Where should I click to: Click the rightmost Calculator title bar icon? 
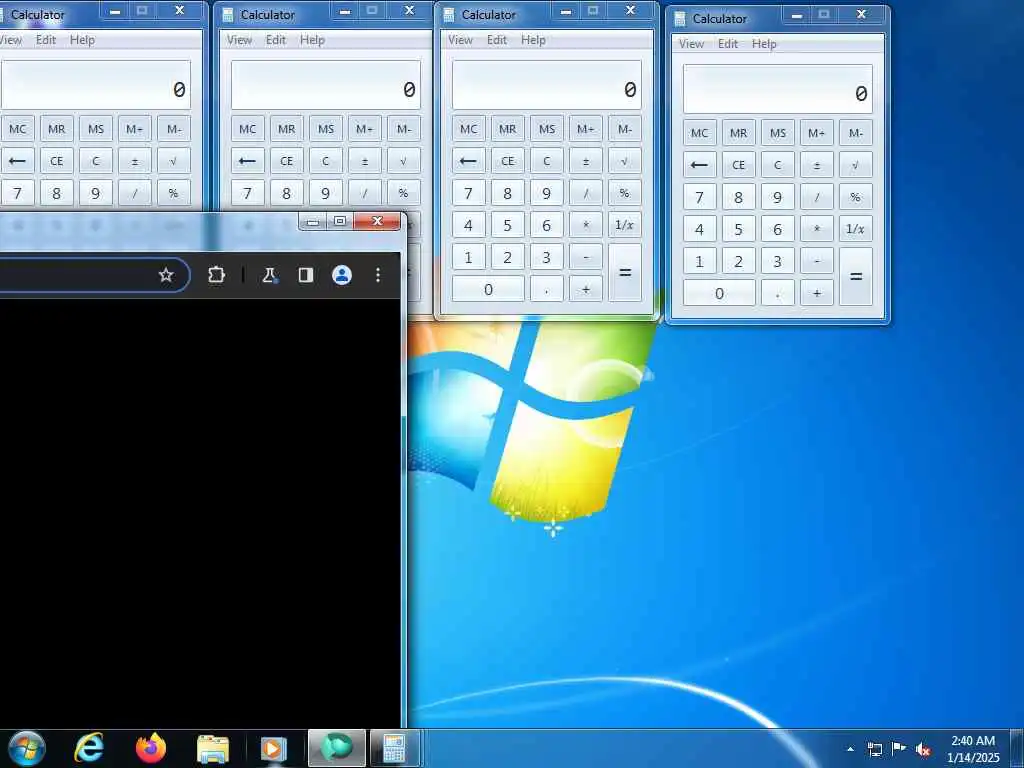pyautogui.click(x=680, y=19)
